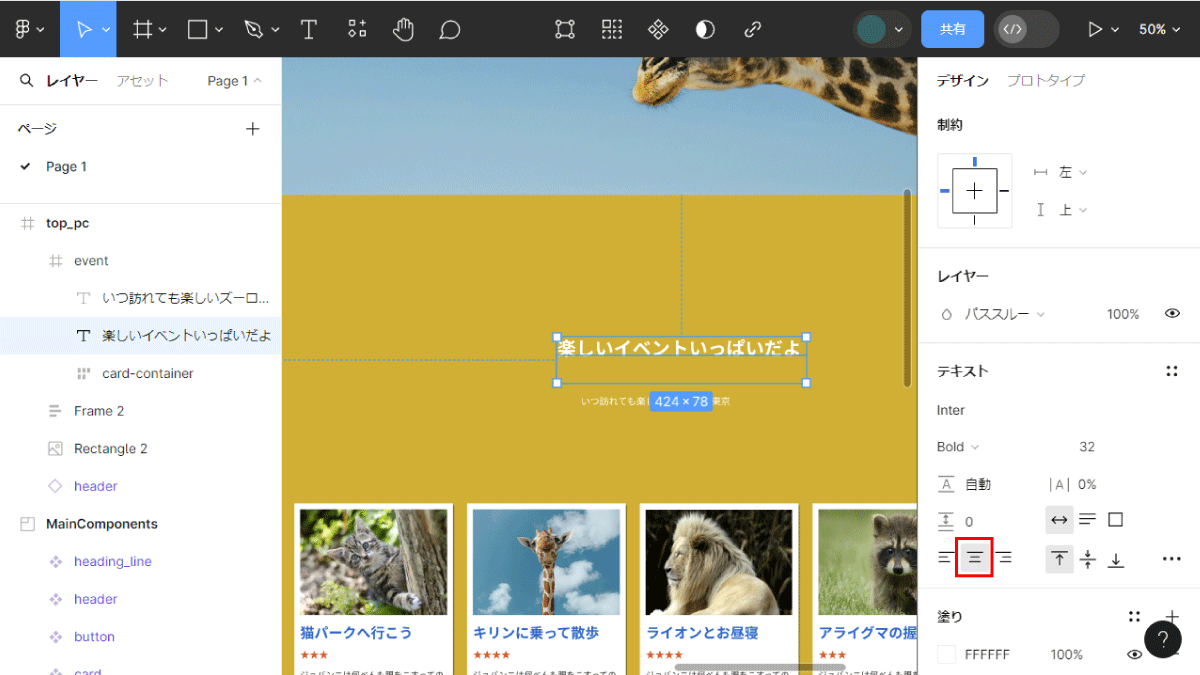Screen dimensions: 1200x675
Task: Select the Comment tool
Action: [x=450, y=29]
